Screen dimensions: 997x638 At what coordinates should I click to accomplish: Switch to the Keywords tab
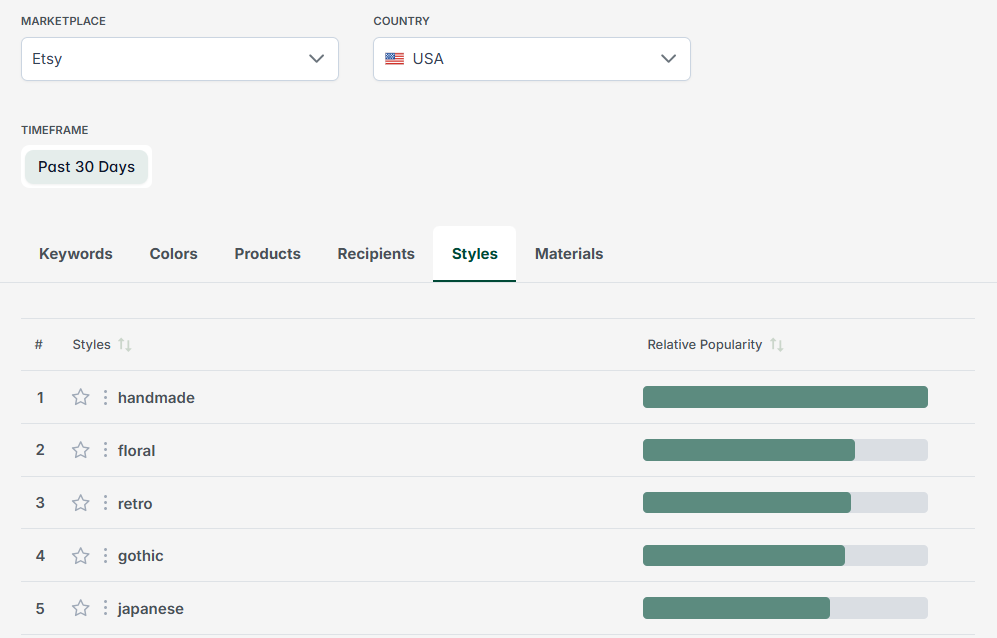[x=75, y=253]
